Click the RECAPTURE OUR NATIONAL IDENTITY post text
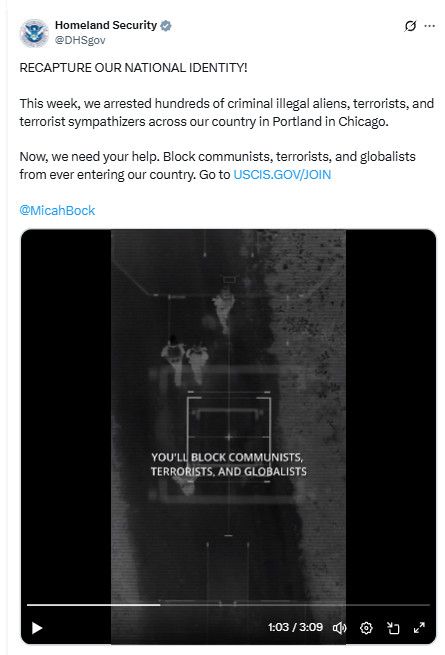Screen dimensions: 445x655 (133, 68)
